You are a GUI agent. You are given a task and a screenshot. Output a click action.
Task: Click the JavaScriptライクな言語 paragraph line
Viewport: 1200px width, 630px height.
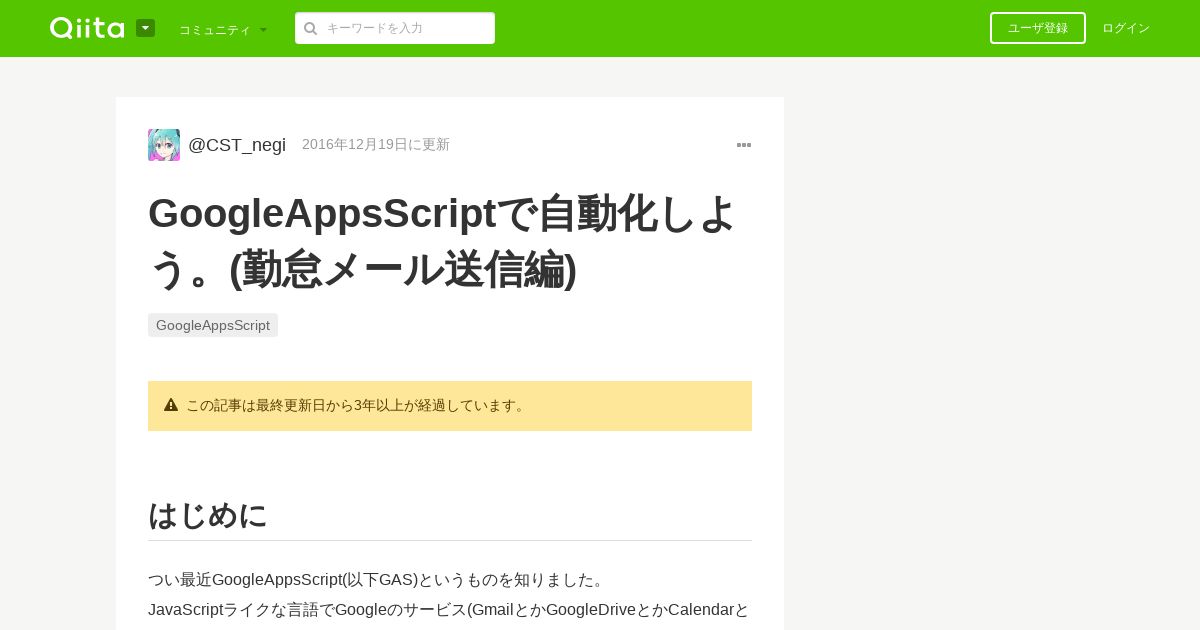(449, 610)
